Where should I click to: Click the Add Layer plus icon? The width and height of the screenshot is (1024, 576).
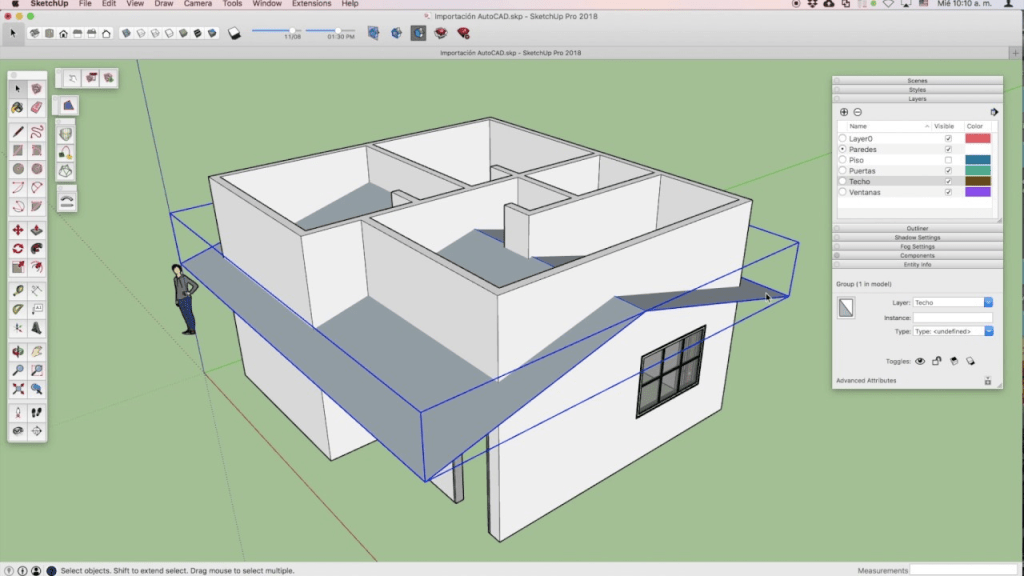point(844,112)
